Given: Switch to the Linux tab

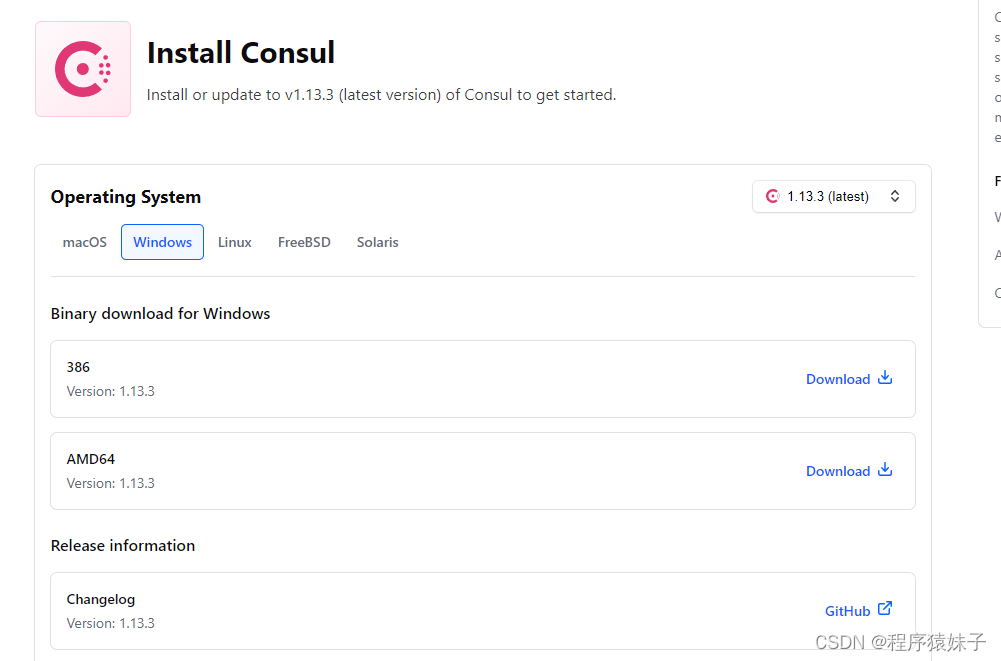Looking at the screenshot, I should [234, 242].
